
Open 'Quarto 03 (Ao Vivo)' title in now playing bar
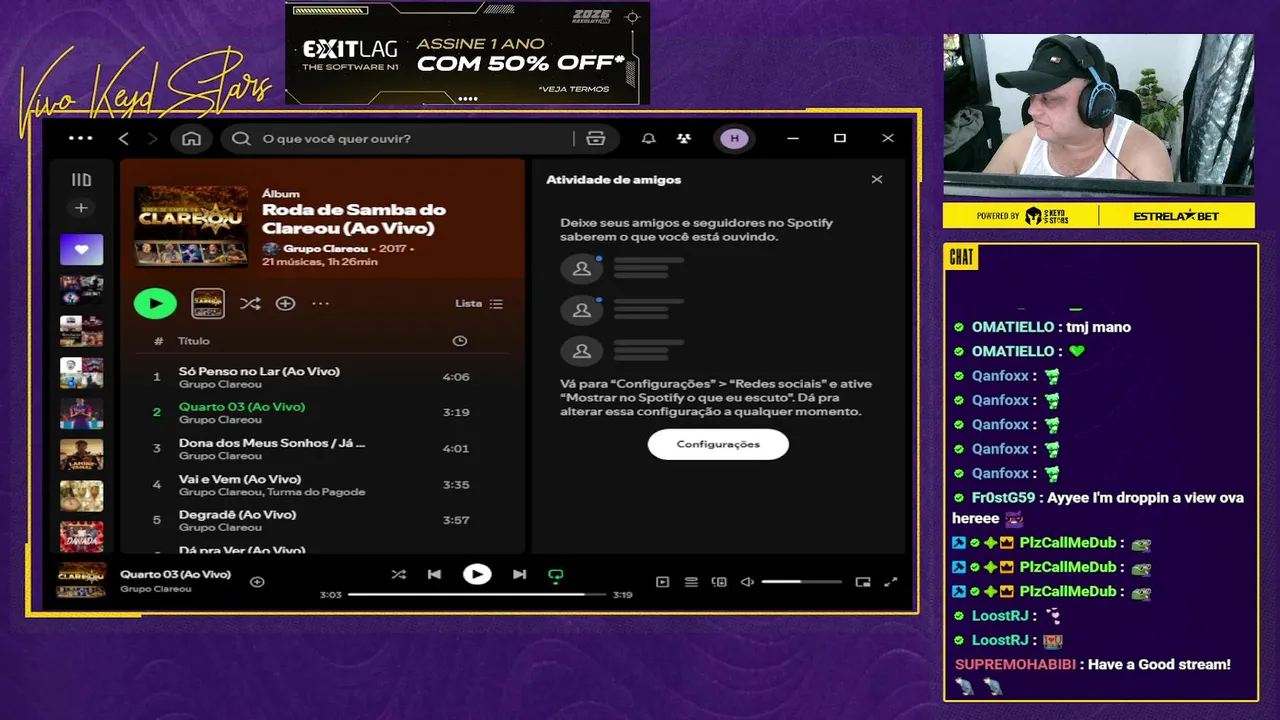coord(175,574)
